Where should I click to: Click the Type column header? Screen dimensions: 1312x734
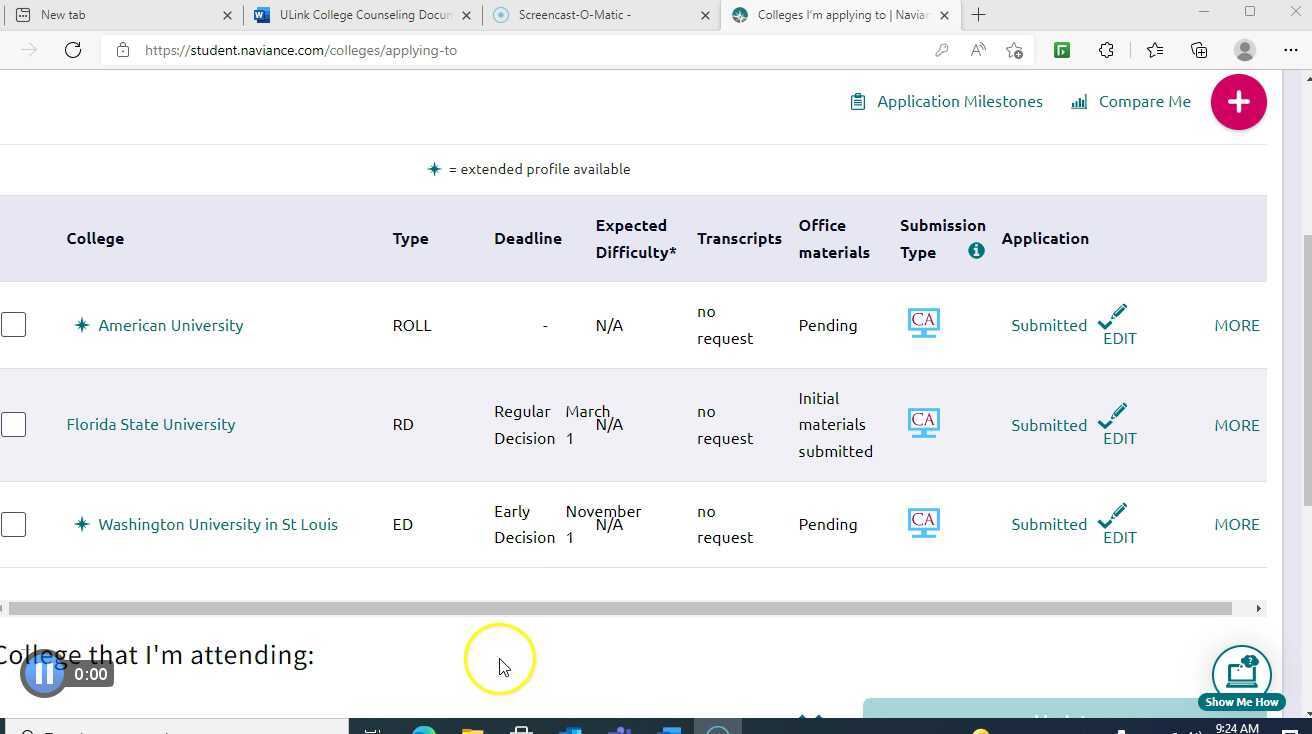click(x=410, y=238)
